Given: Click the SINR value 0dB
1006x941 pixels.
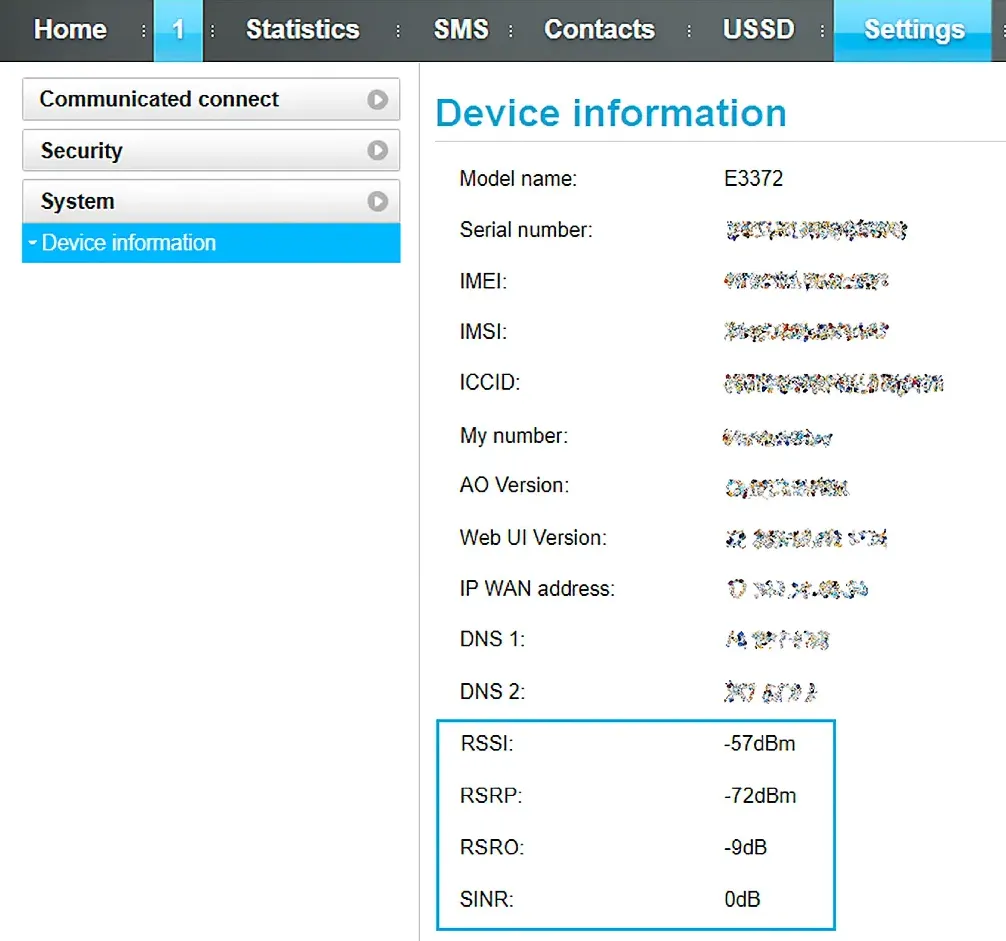Looking at the screenshot, I should (742, 899).
